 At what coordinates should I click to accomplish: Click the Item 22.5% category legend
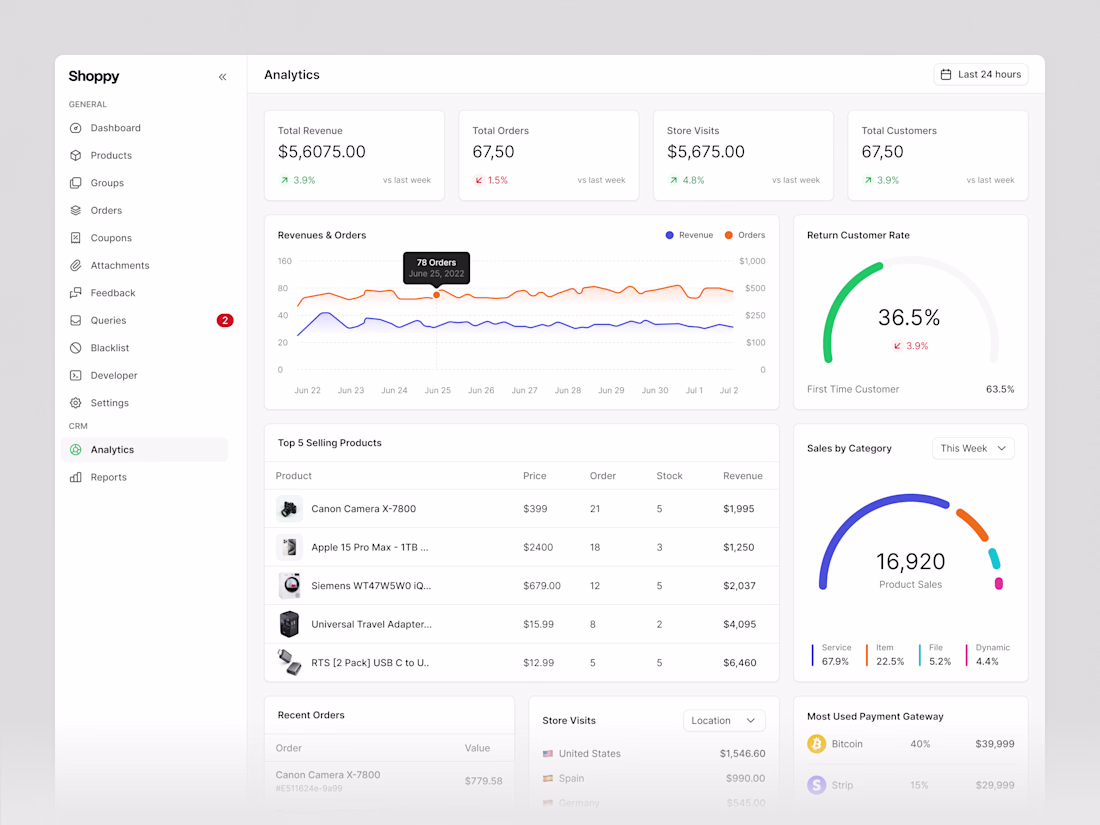pyautogui.click(x=885, y=655)
